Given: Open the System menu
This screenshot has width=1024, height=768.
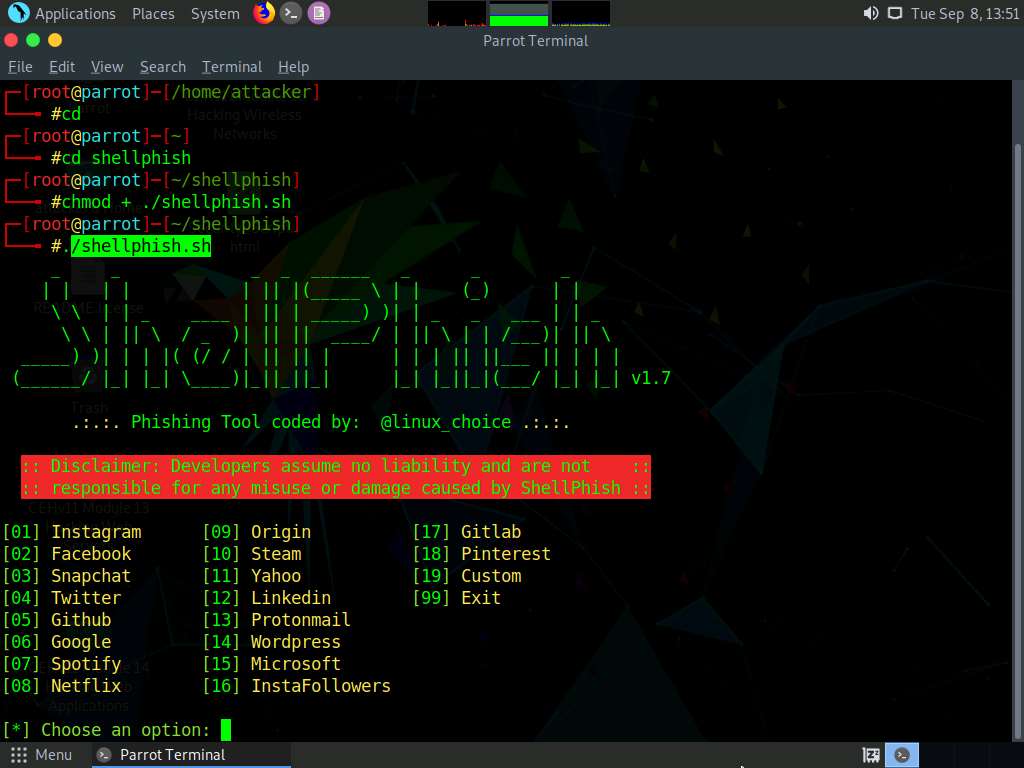Looking at the screenshot, I should point(215,13).
